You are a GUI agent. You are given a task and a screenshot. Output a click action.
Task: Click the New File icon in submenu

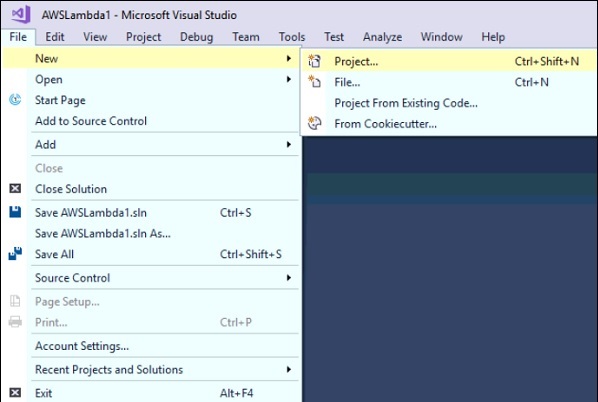coord(315,82)
